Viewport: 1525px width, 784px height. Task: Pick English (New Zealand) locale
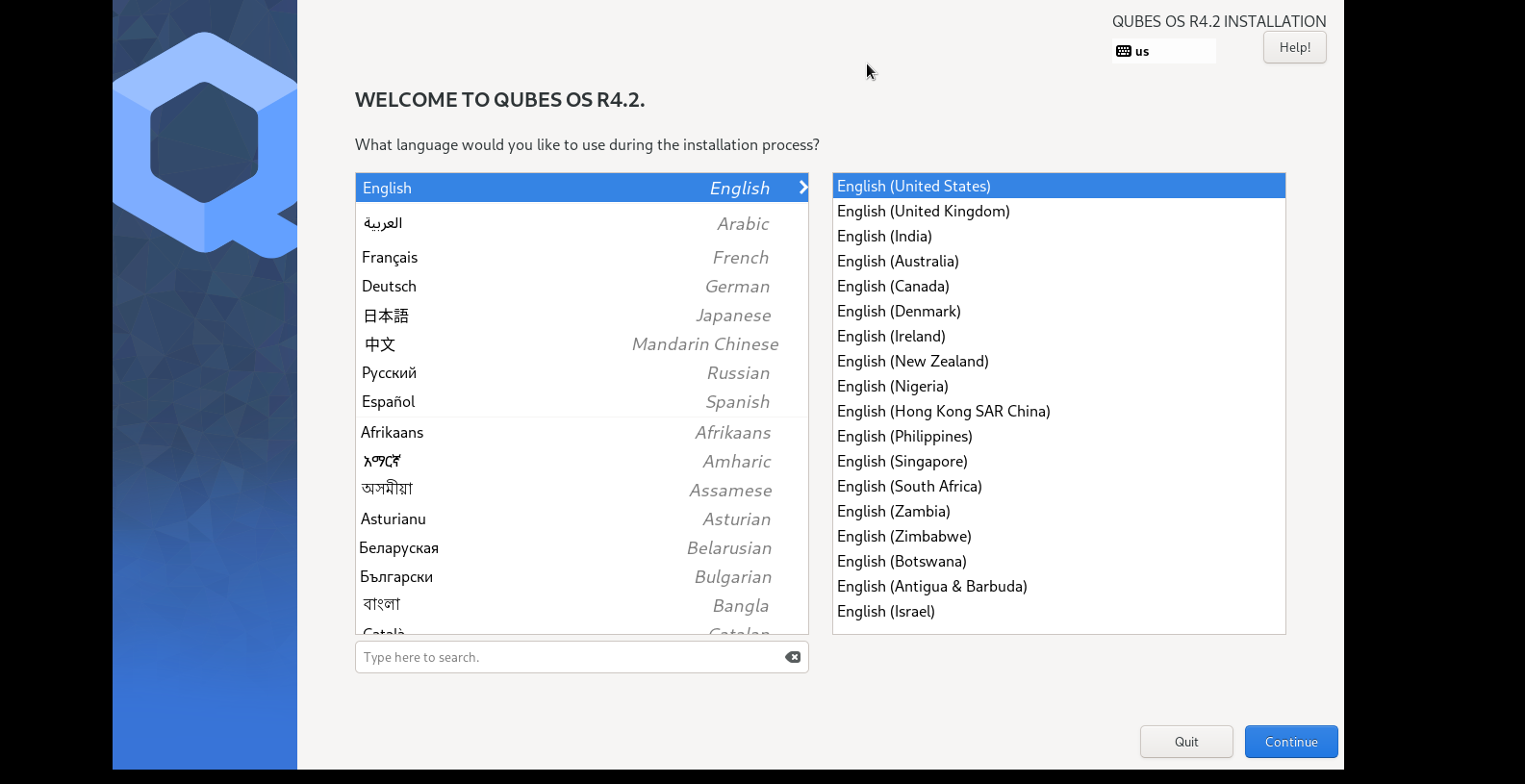[x=1059, y=361]
